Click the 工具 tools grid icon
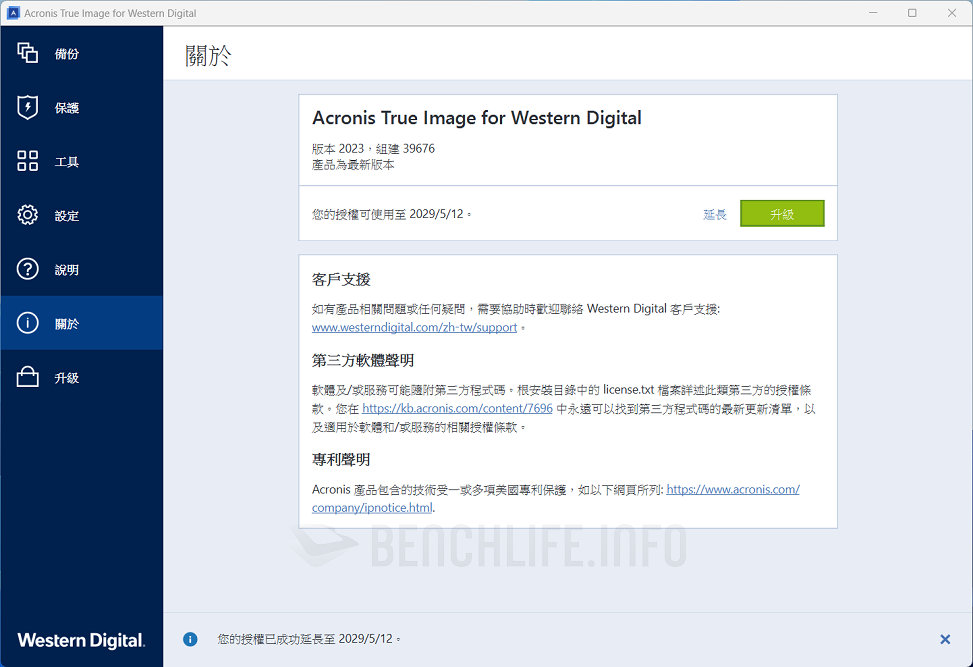This screenshot has width=973, height=667. [27, 161]
